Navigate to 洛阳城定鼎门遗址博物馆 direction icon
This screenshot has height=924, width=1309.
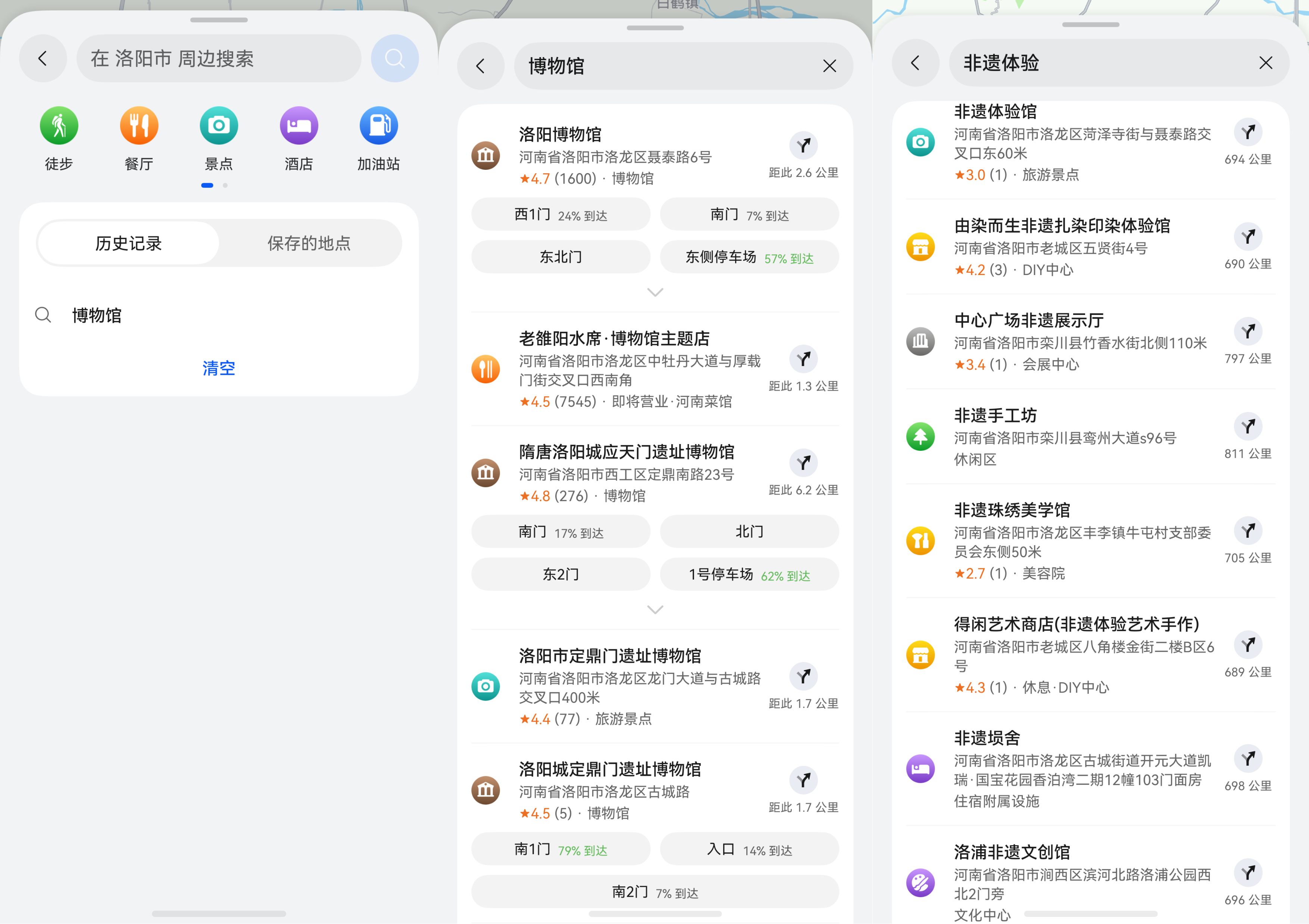804,780
